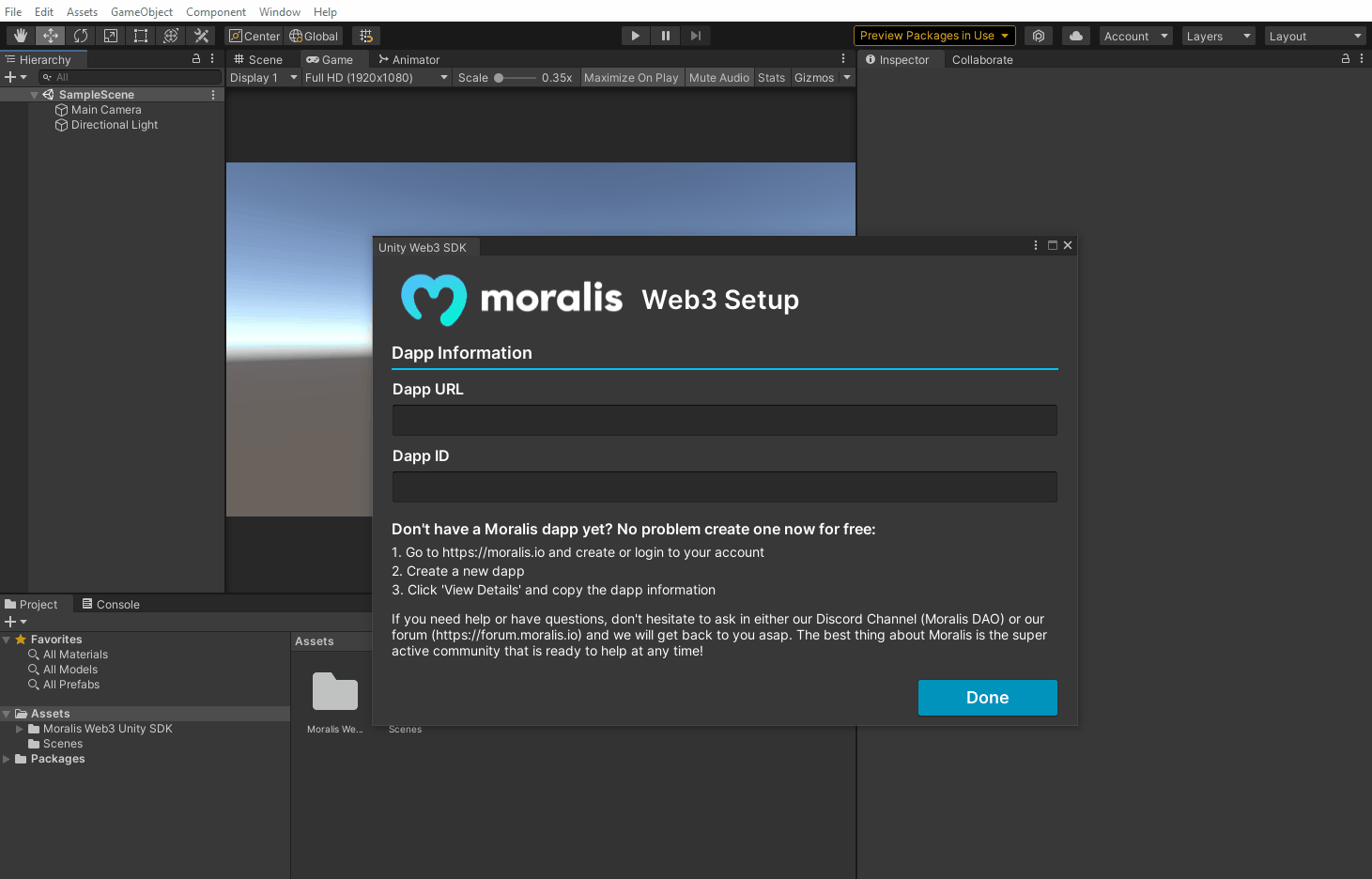Collapse the SampleScene hierarchy
The image size is (1372, 879).
tap(35, 95)
